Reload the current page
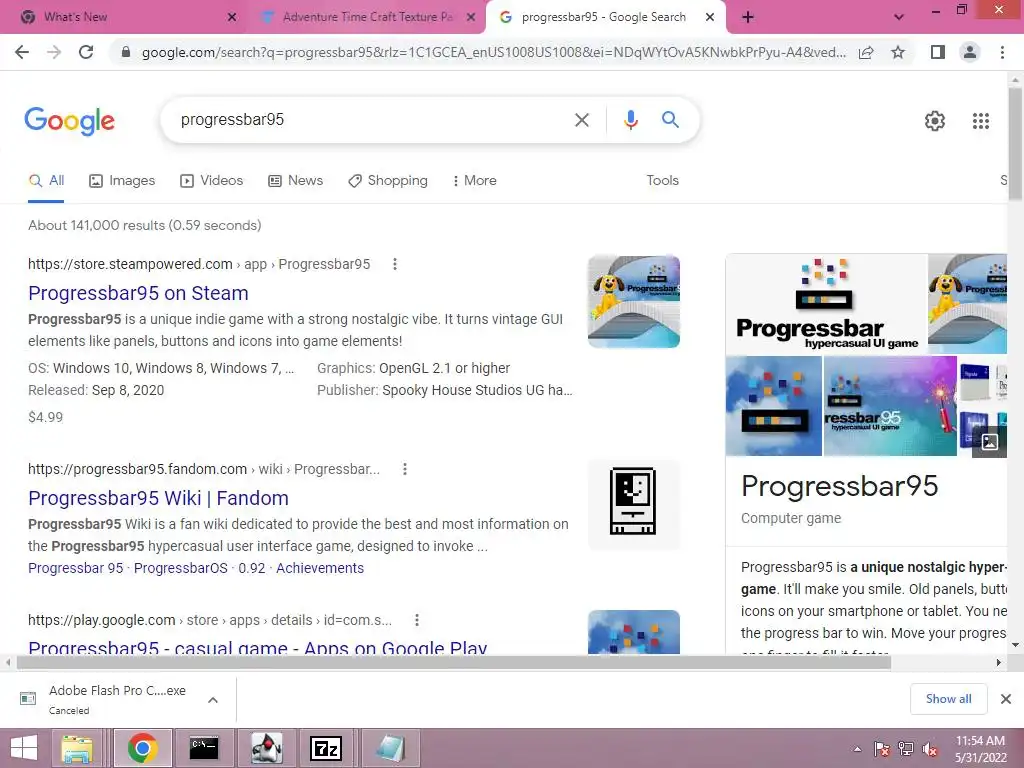Image resolution: width=1024 pixels, height=768 pixels. 86,52
